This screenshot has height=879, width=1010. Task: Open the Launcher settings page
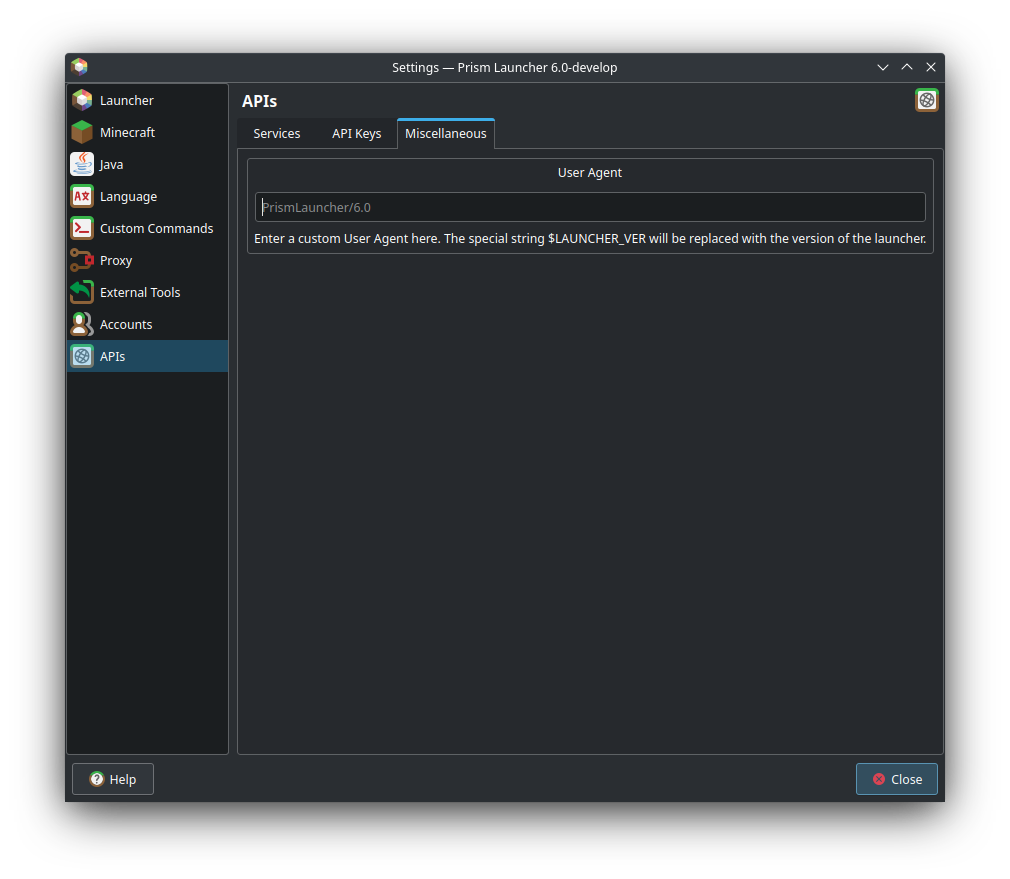tap(148, 100)
